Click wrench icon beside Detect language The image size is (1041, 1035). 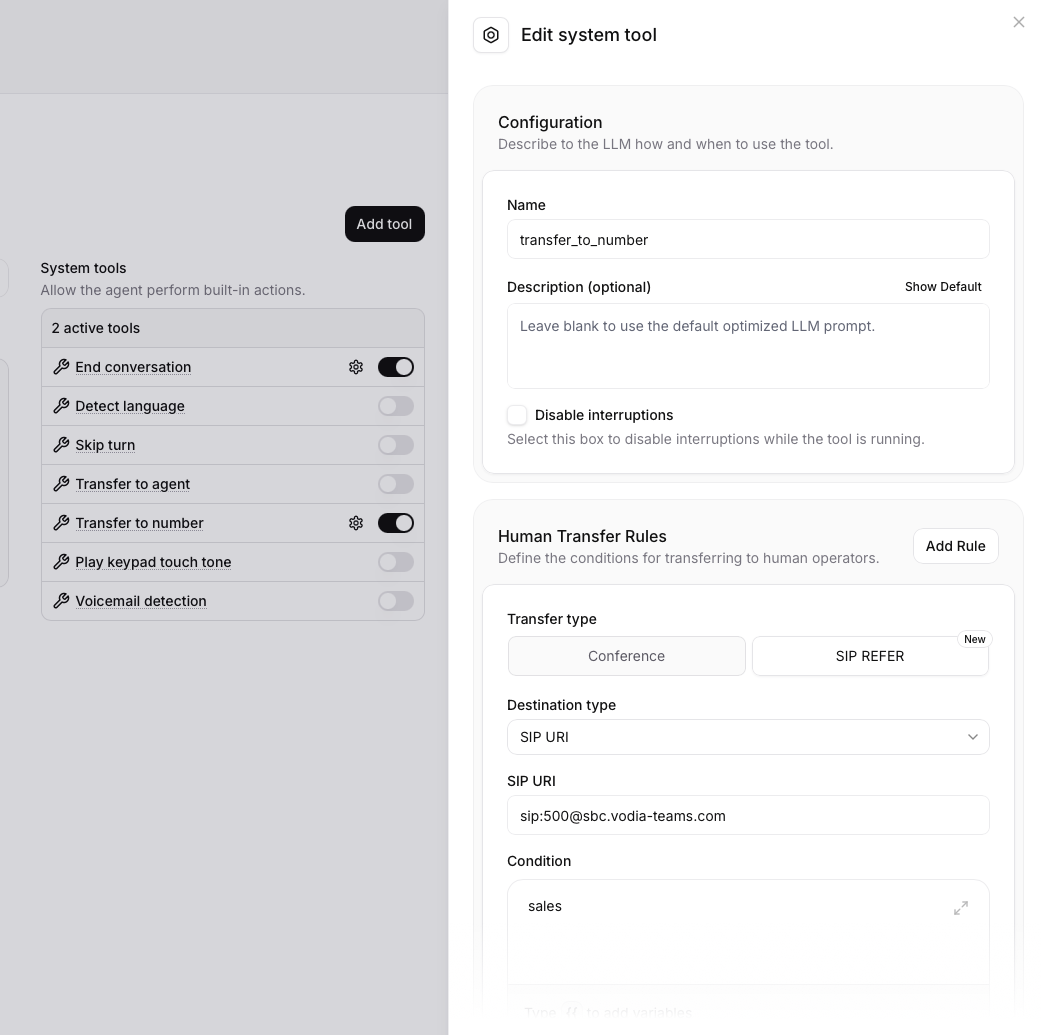61,406
